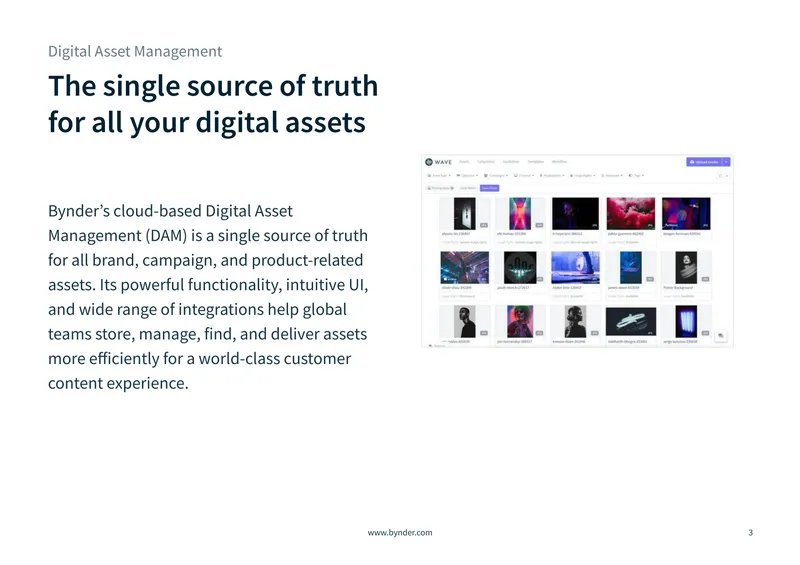The height and width of the screenshot is (565, 800).
Task: Click the heading 'The single source of truth'
Action: pyautogui.click(x=213, y=86)
